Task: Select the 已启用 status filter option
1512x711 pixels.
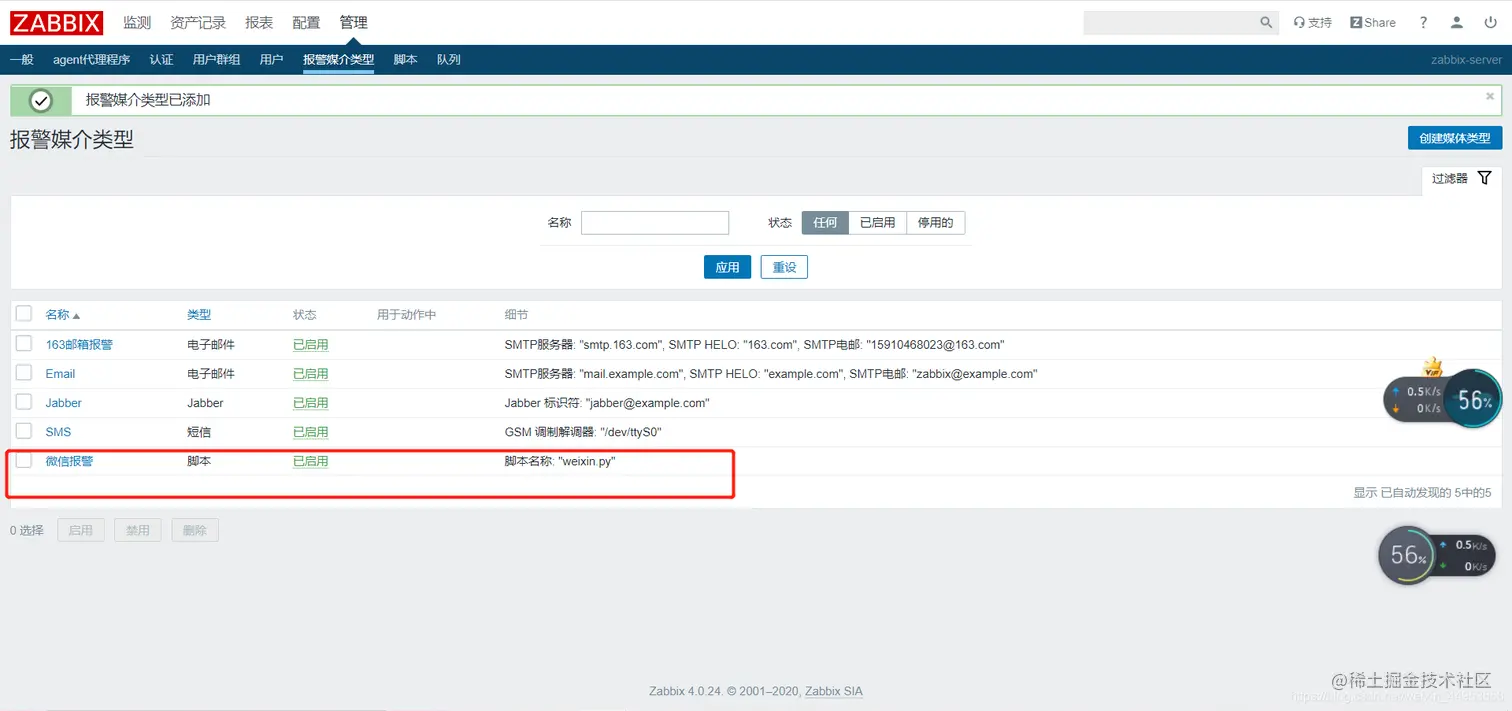Action: point(878,223)
